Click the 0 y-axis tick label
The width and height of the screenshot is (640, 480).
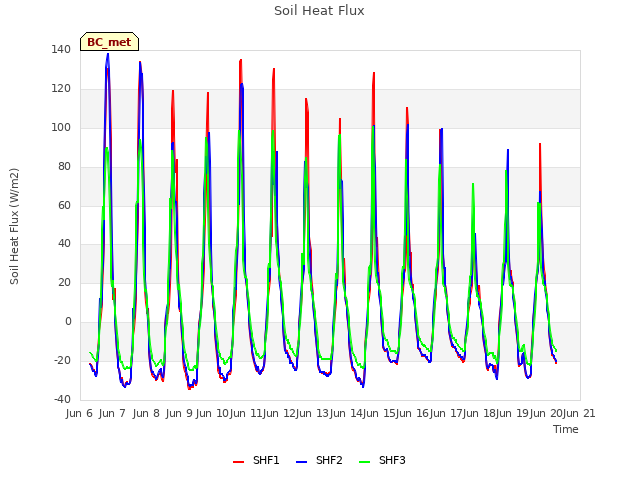[x=68, y=322]
